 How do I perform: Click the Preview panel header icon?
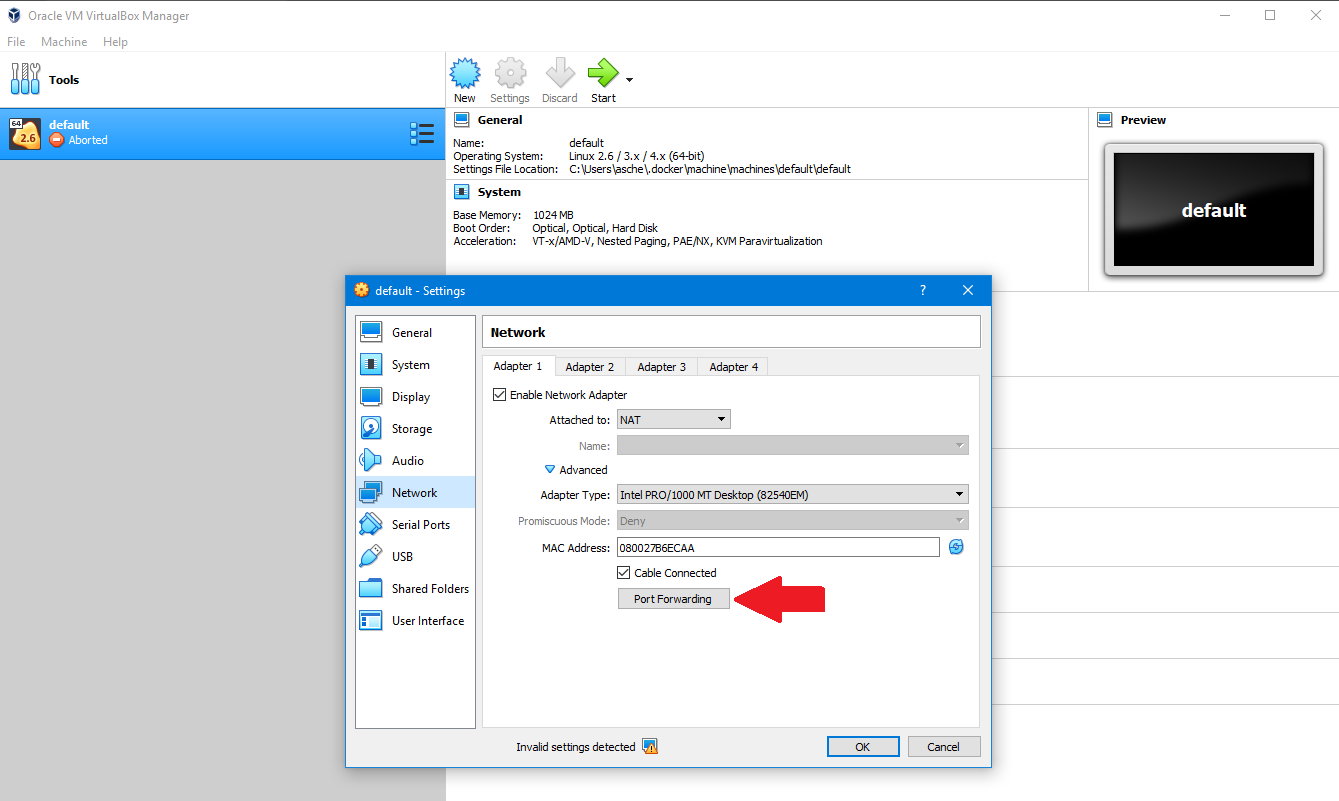(1105, 120)
